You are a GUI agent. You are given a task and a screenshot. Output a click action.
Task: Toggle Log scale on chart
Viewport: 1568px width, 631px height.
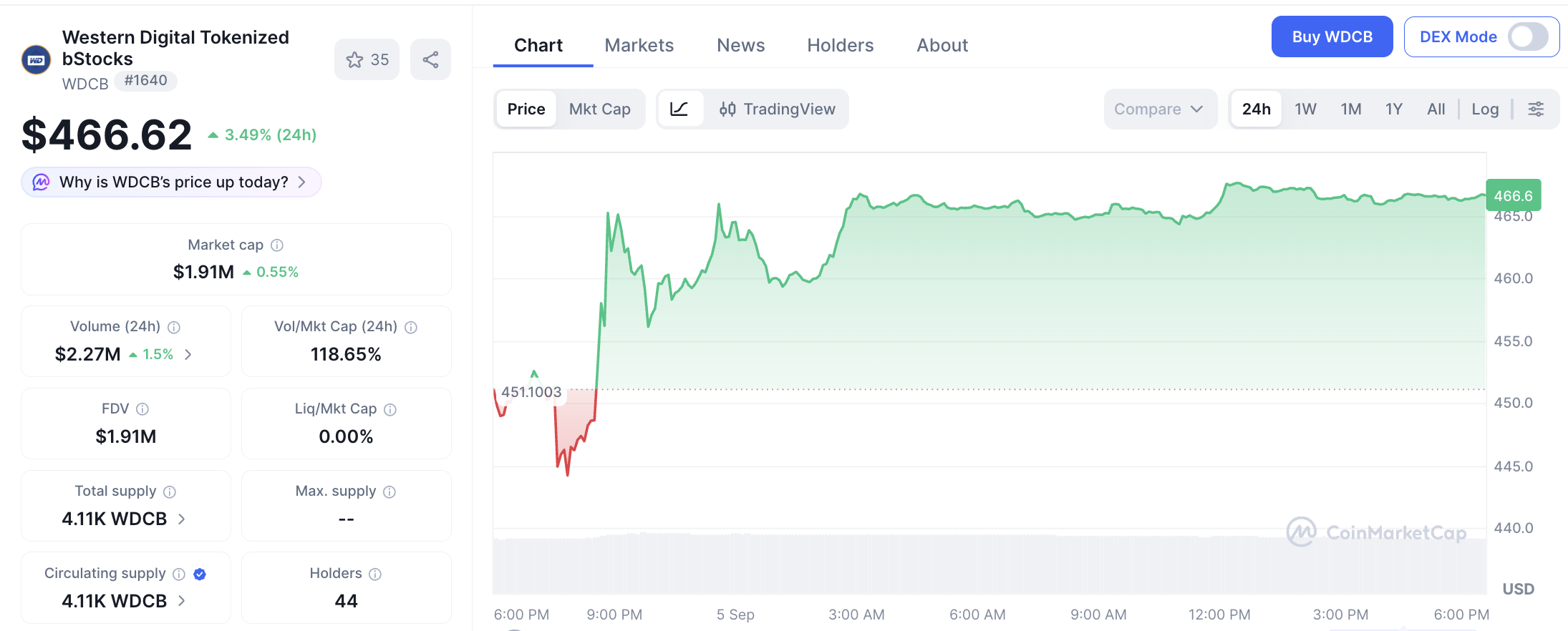click(x=1485, y=109)
